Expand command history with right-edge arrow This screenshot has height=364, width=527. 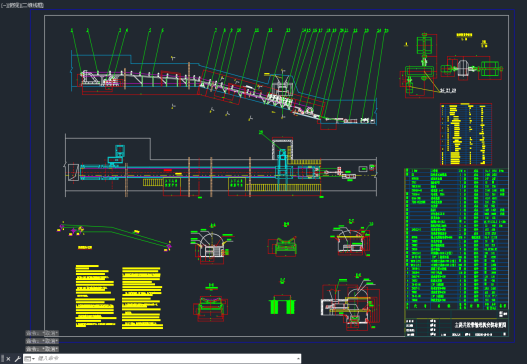(298, 359)
